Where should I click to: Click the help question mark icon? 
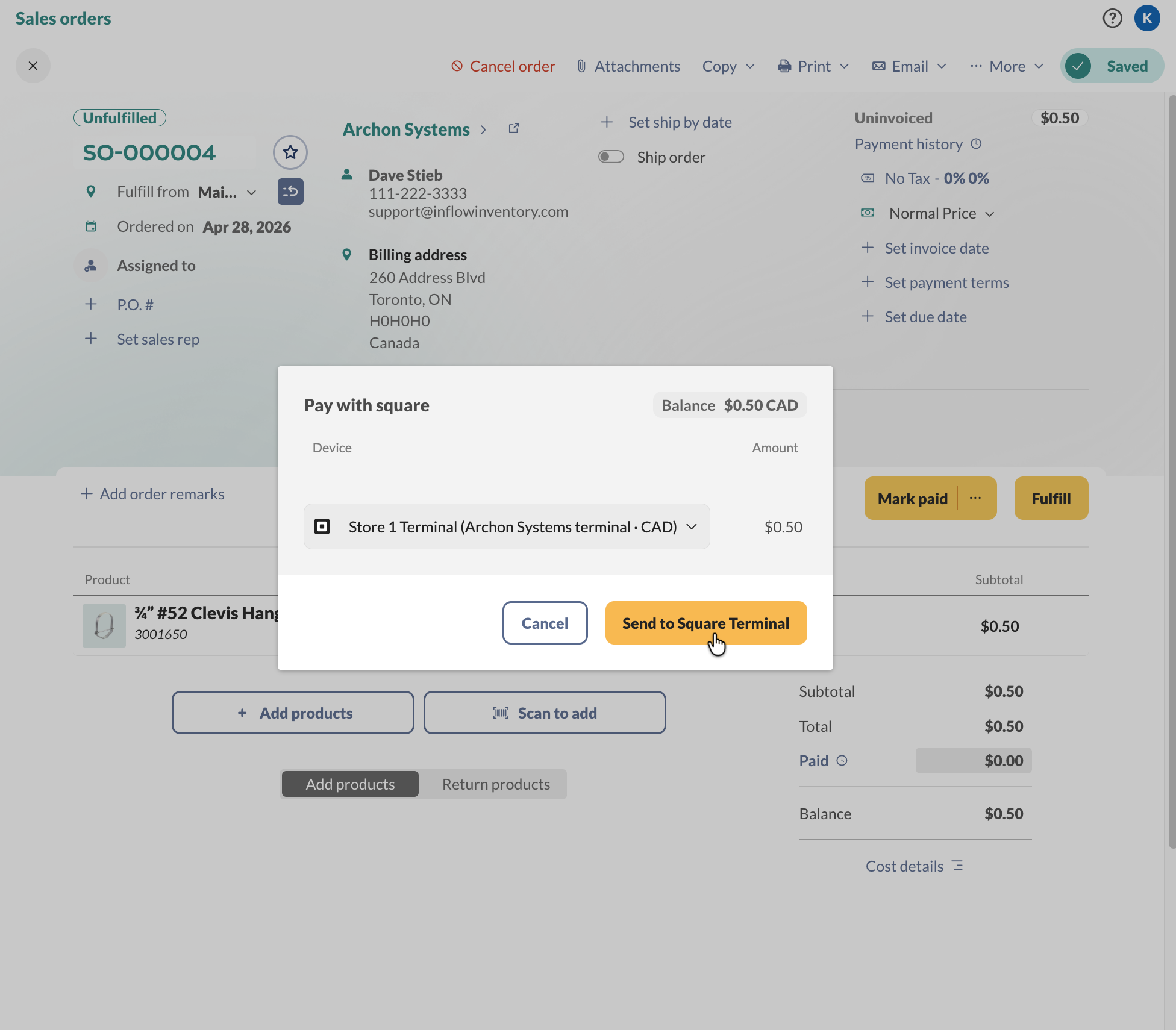coord(1112,18)
